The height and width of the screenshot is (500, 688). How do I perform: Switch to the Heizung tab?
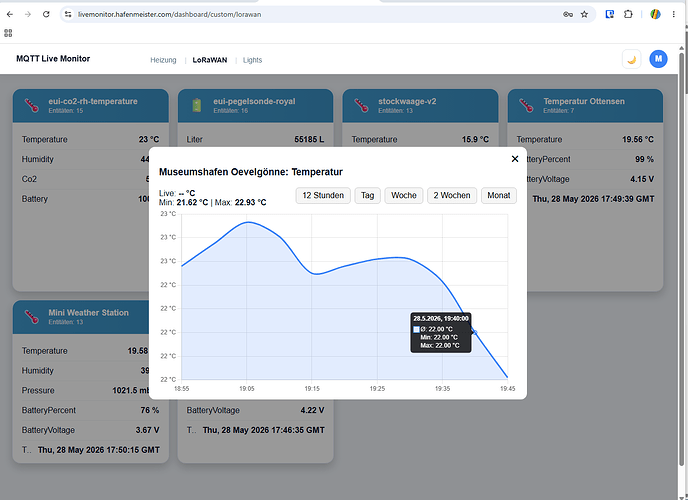click(163, 60)
